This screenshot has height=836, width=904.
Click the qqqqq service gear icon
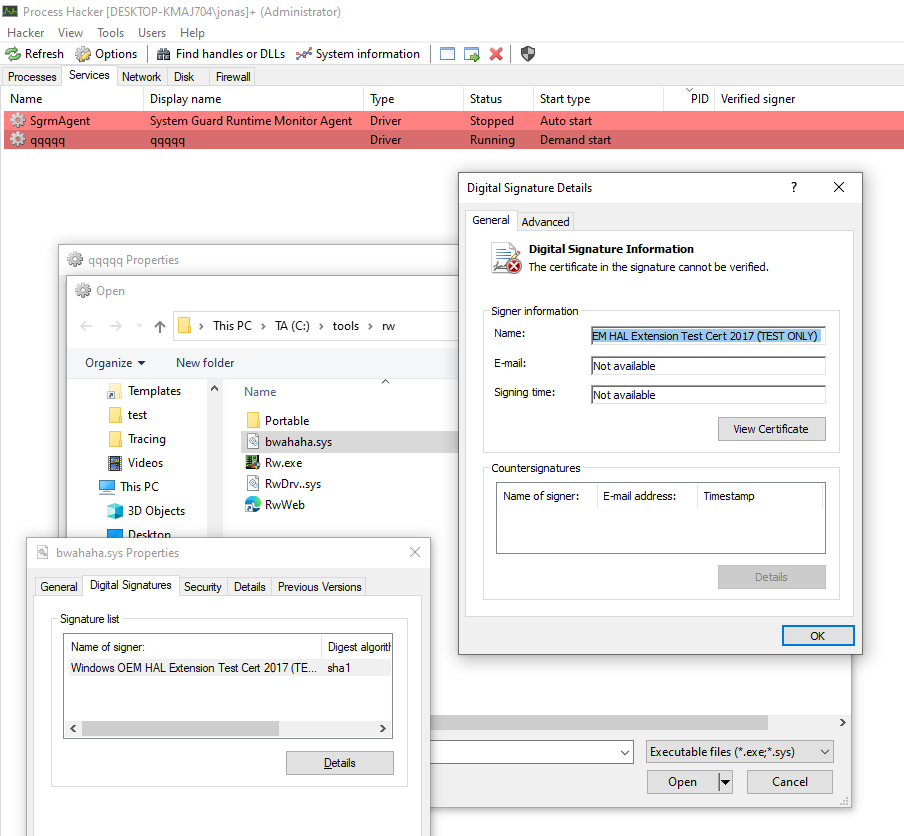18,140
